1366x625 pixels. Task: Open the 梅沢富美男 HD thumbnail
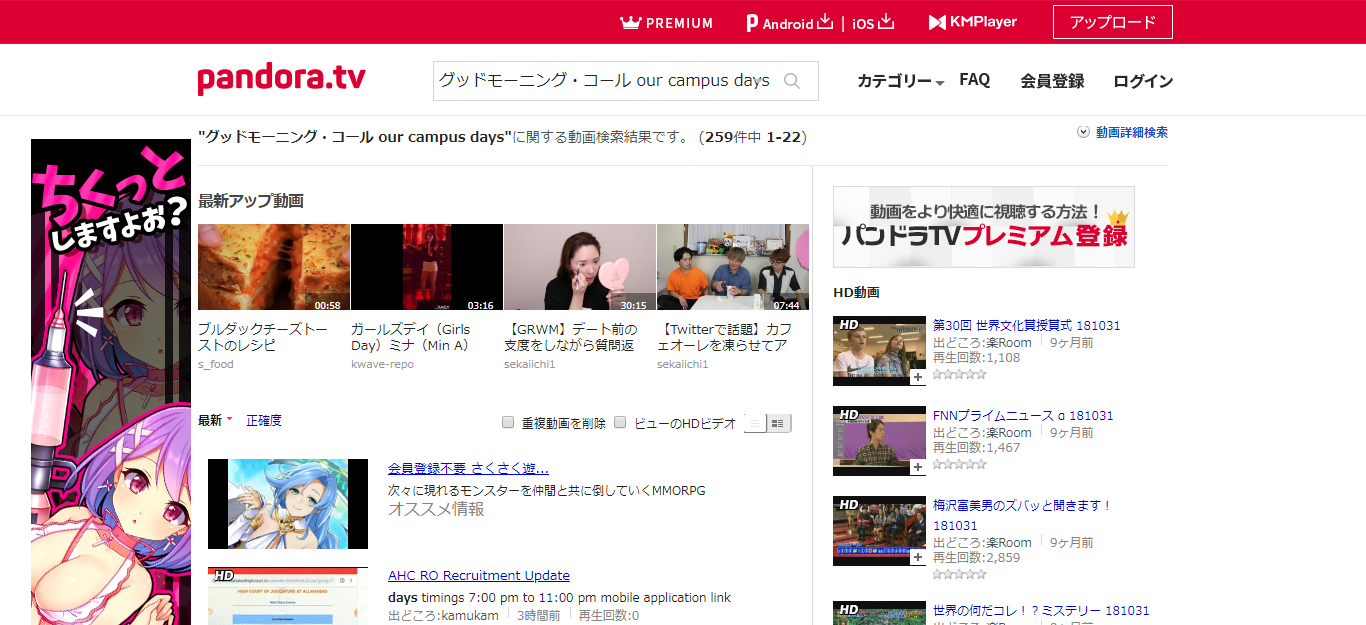(x=880, y=531)
